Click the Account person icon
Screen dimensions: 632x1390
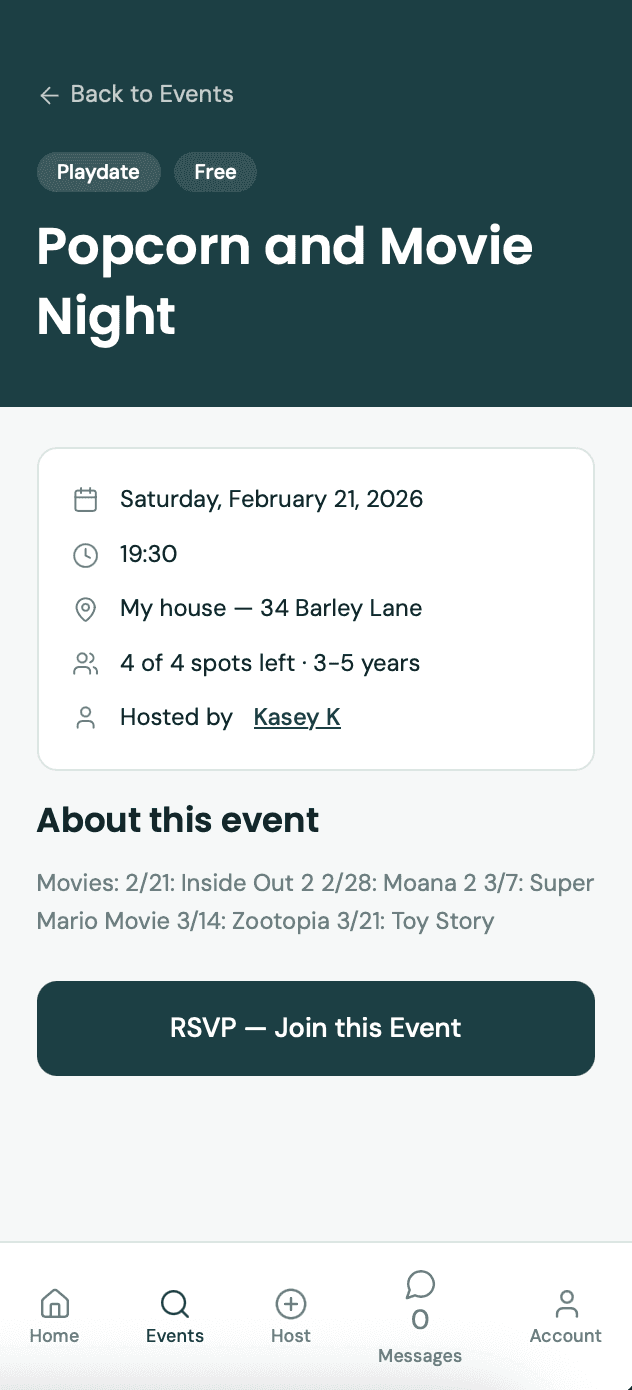pos(566,1303)
